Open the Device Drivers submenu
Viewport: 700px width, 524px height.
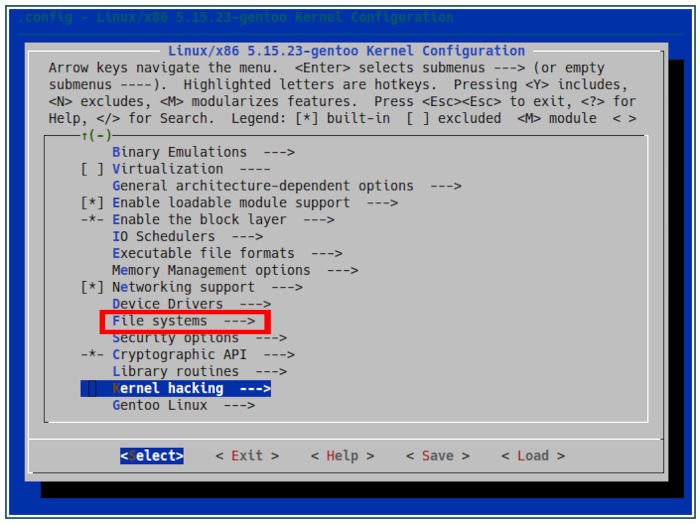(x=192, y=304)
